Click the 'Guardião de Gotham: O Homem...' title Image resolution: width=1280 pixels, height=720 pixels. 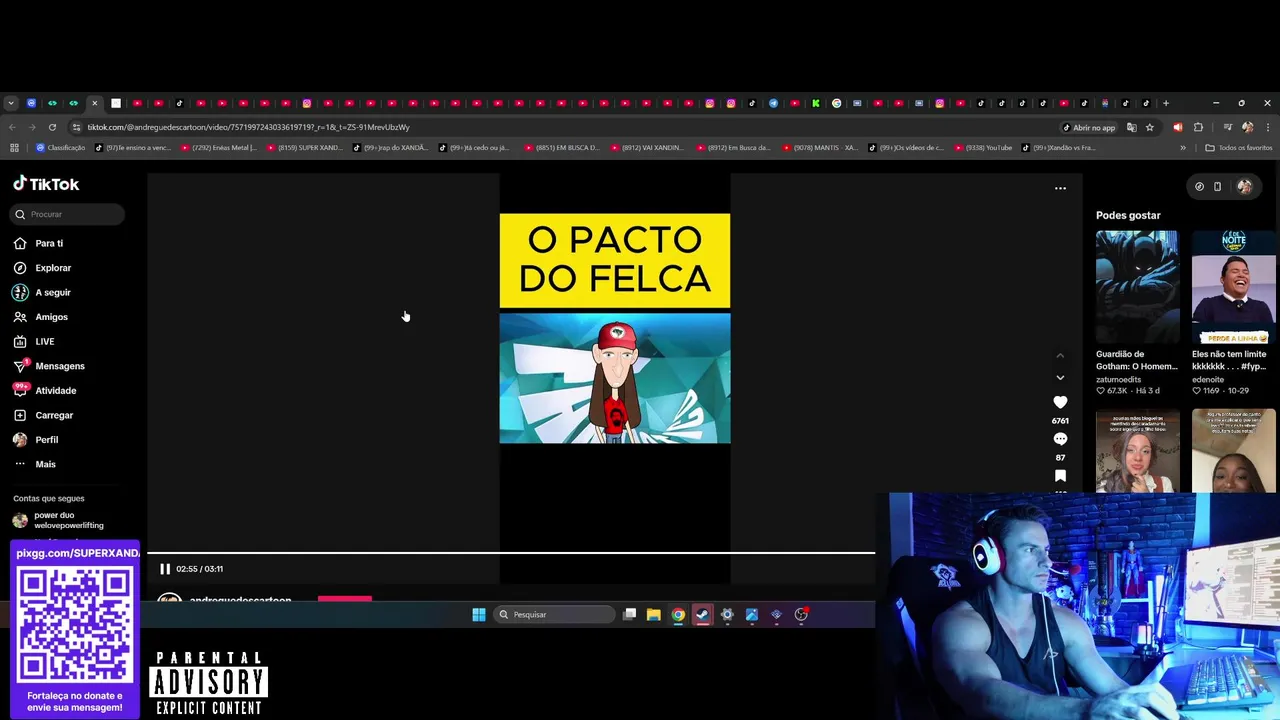[1137, 360]
